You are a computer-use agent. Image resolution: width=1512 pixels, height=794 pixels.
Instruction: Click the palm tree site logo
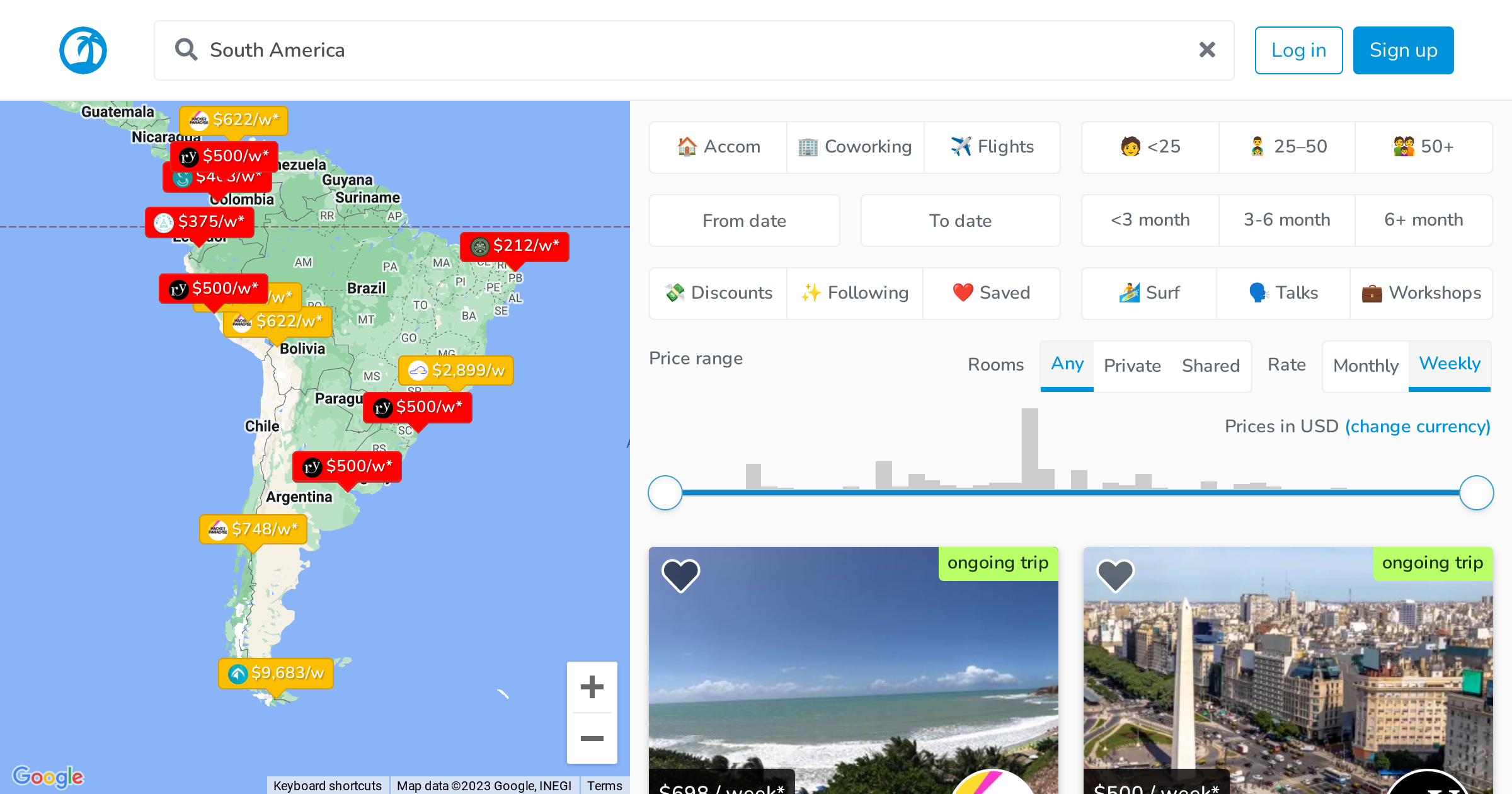tap(83, 50)
